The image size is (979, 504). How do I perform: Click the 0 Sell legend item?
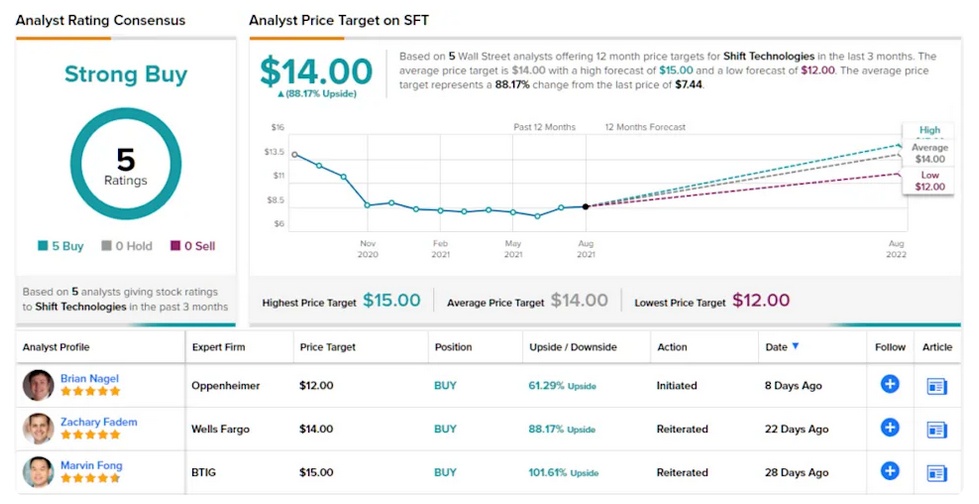coord(192,246)
